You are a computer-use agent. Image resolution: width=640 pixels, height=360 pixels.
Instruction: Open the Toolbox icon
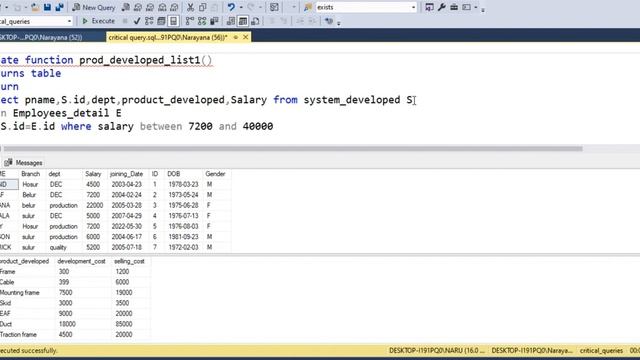coord(454,7)
